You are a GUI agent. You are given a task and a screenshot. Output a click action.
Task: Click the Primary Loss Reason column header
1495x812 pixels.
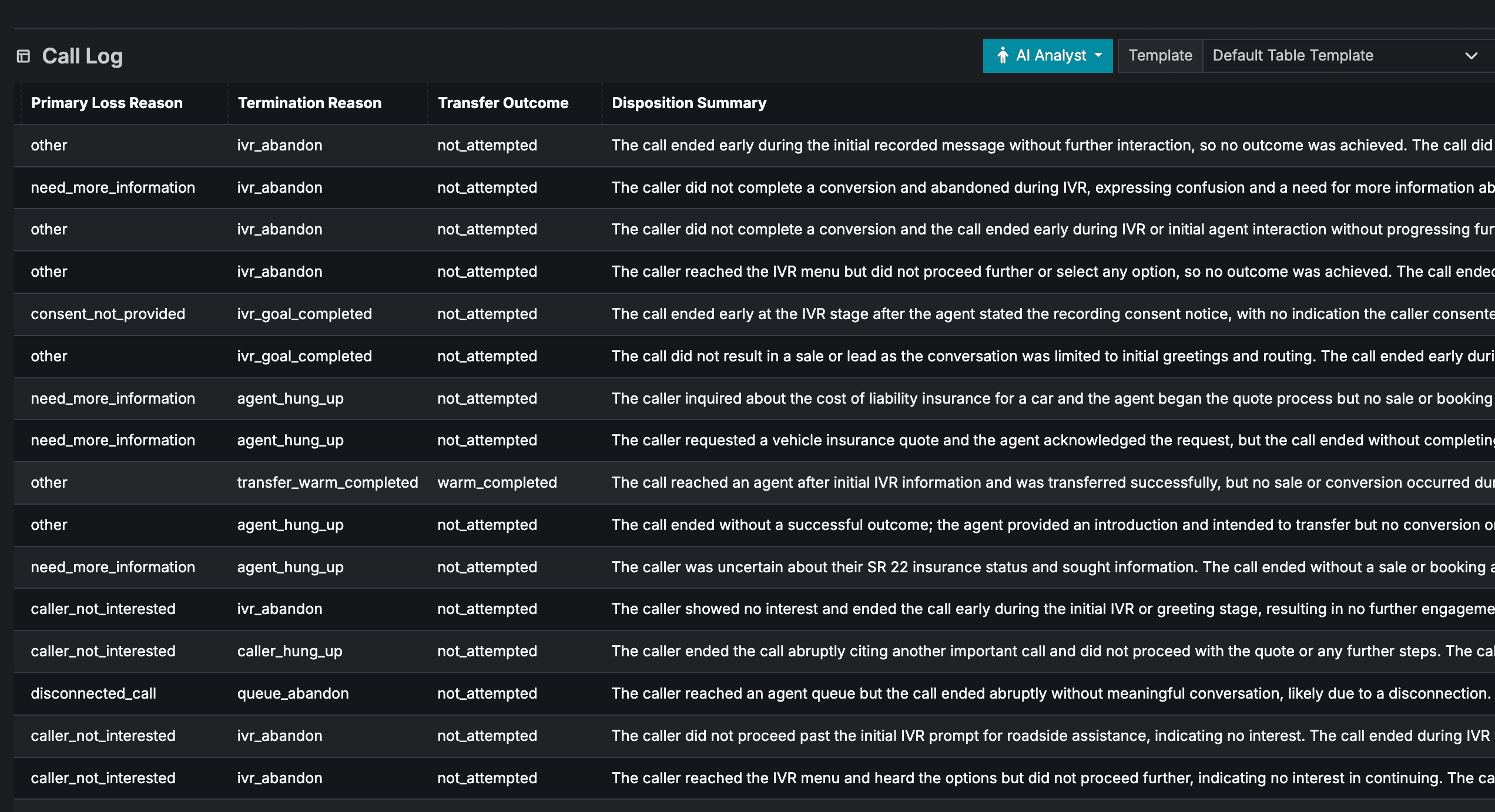(x=106, y=102)
